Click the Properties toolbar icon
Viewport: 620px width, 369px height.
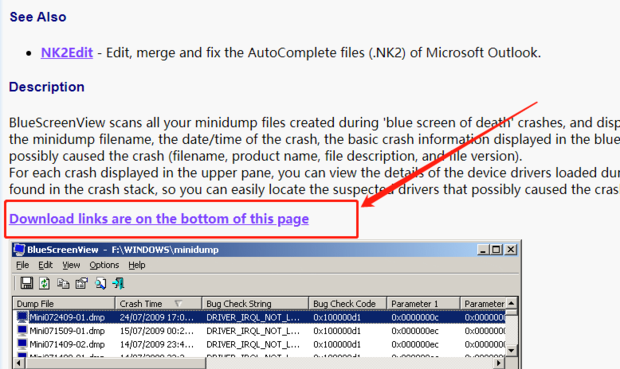coord(81,283)
